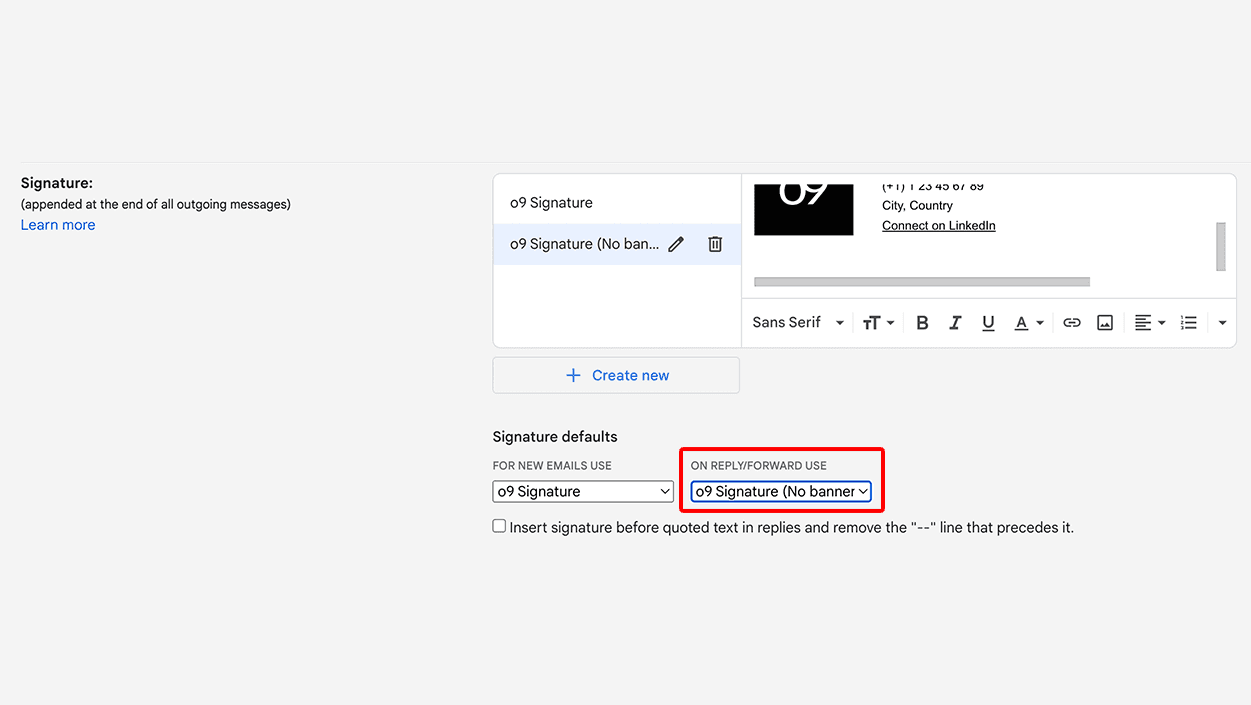
Task: Open the text alignment options
Action: point(1150,322)
